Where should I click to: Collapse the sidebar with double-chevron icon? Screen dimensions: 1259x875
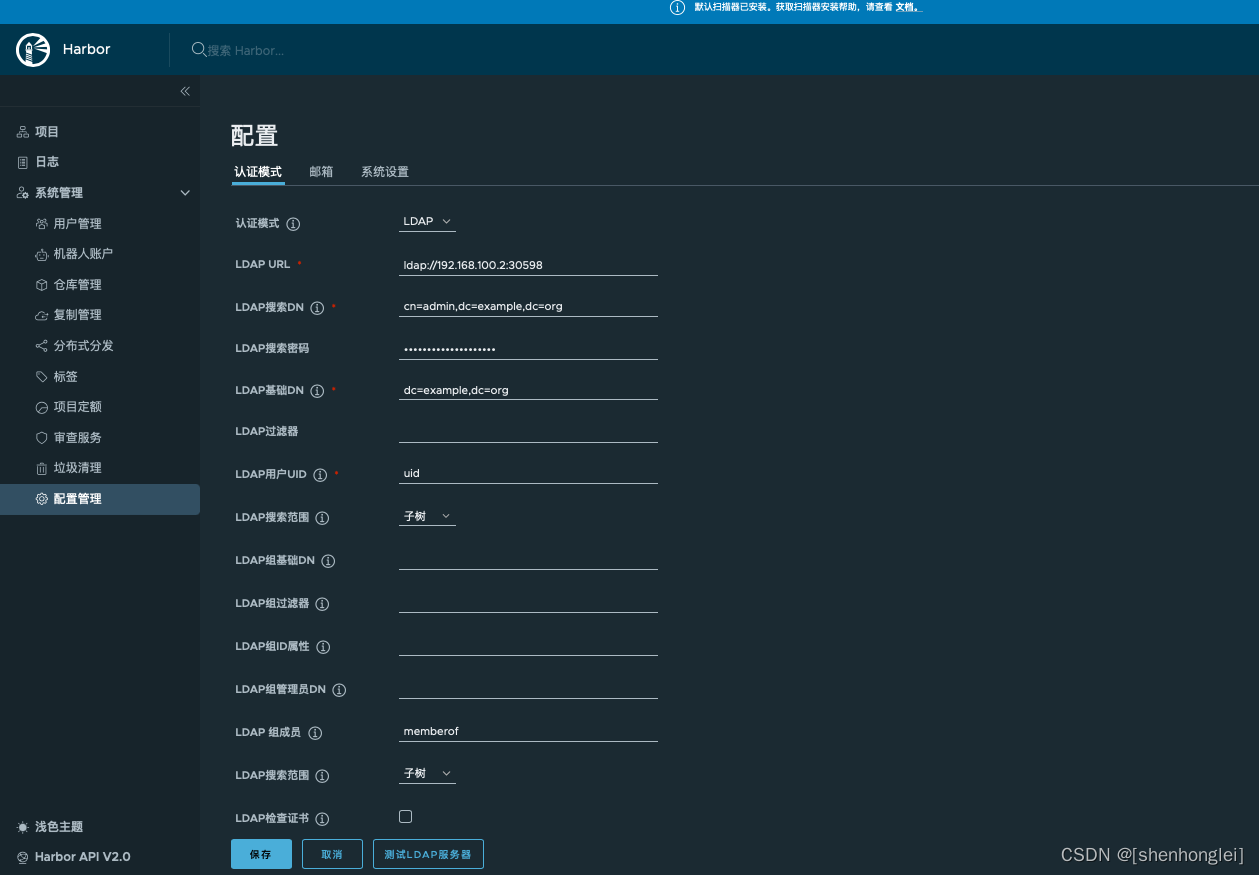[185, 91]
